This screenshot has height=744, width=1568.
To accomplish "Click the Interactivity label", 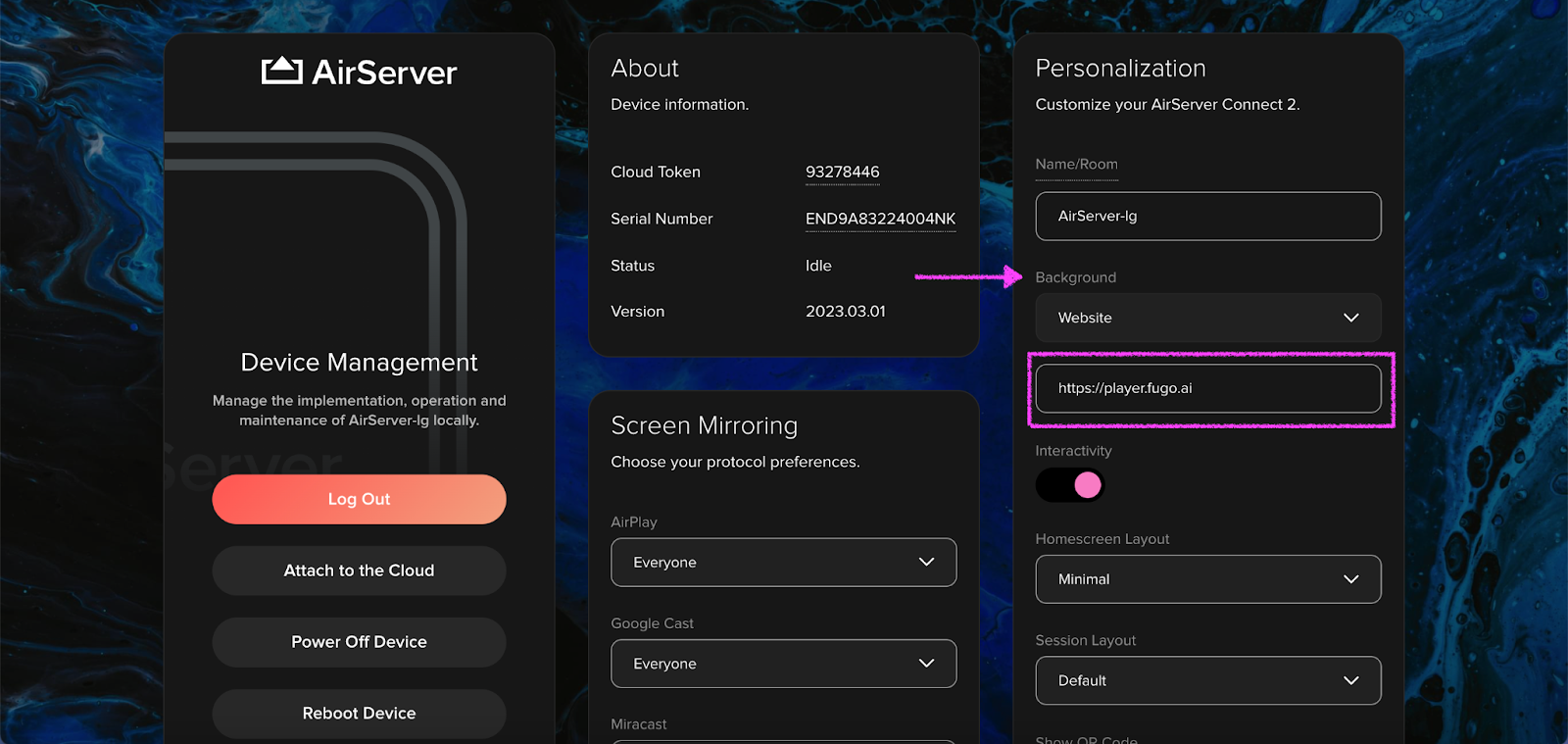I will [x=1073, y=451].
